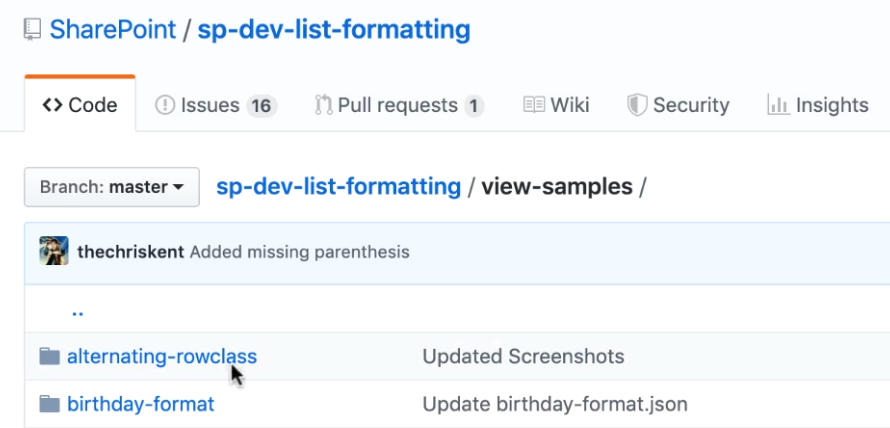Click the birthday-format folder icon
890x428 pixels.
(50, 404)
